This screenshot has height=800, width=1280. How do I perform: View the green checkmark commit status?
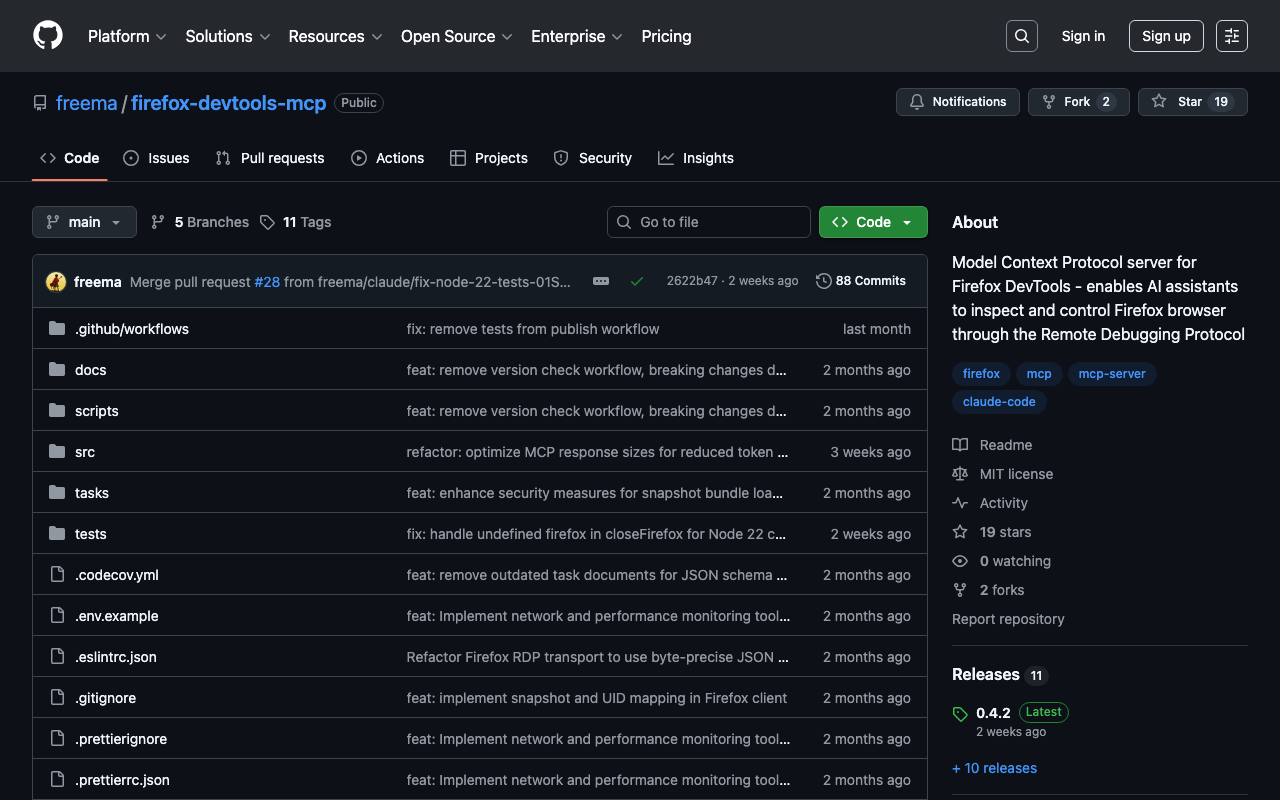click(x=636, y=282)
